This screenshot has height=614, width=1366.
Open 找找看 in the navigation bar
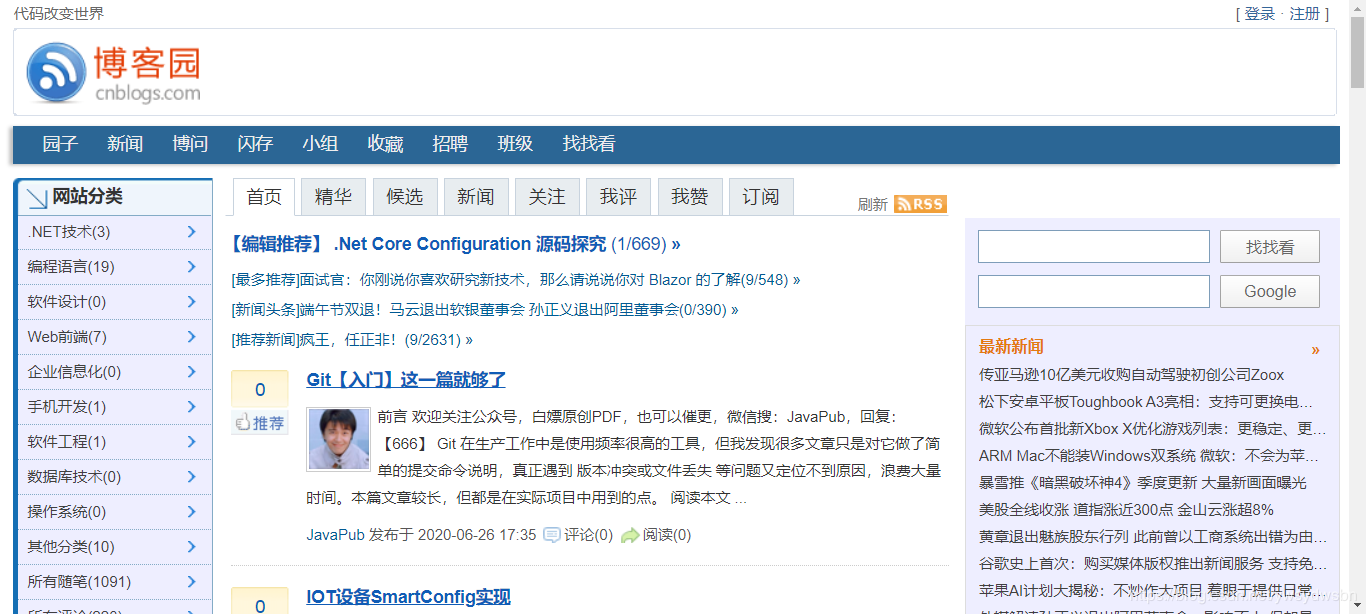(589, 144)
